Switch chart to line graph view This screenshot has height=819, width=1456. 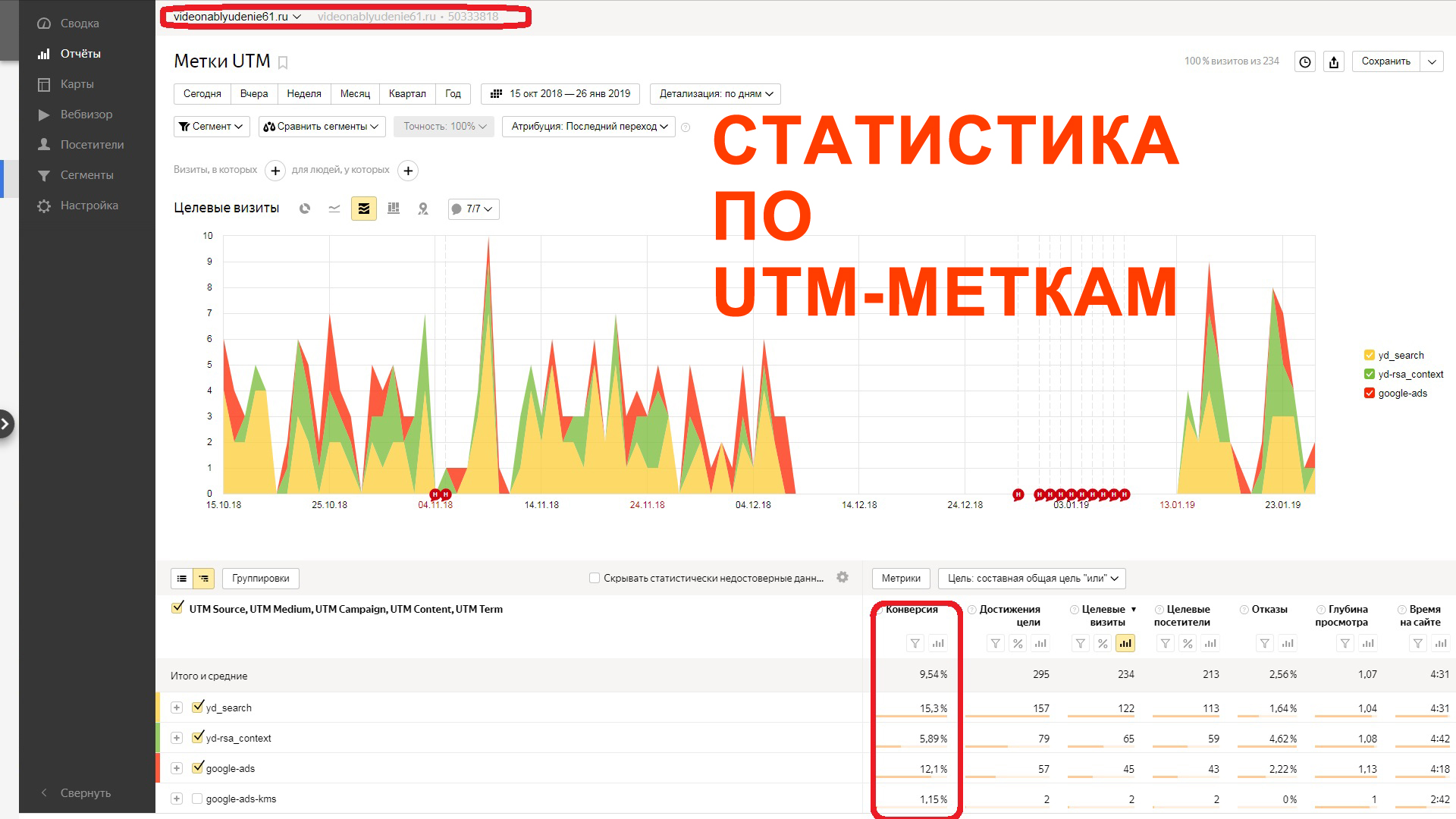click(x=334, y=209)
